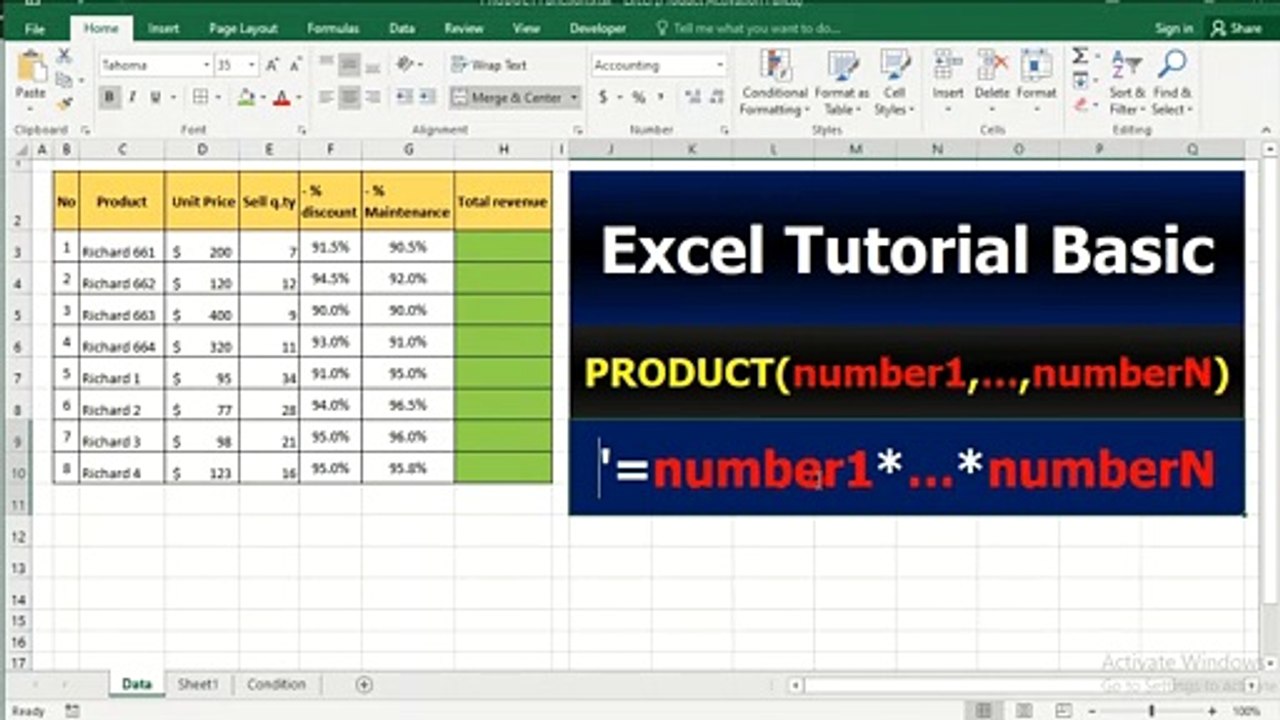Click the Percent Style icon
Image resolution: width=1280 pixels, height=720 pixels.
[x=638, y=97]
